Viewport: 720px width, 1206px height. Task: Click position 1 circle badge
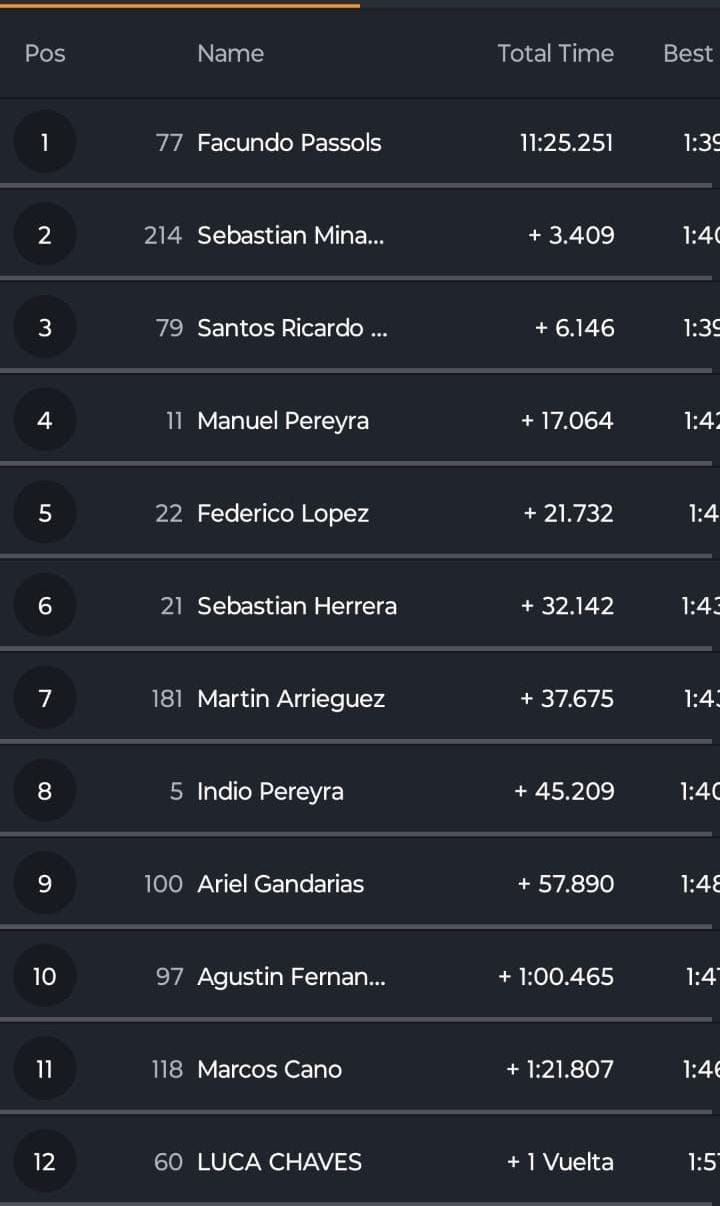(44, 142)
